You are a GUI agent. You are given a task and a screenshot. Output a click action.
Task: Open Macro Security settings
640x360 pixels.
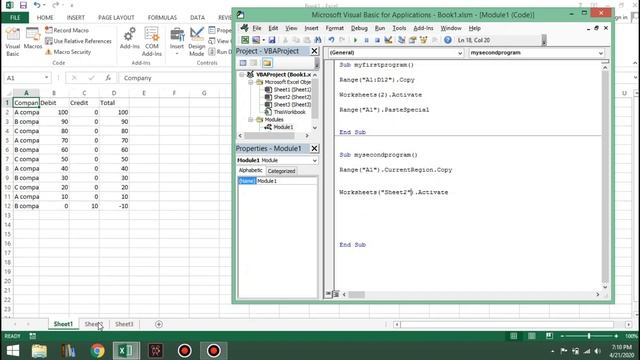point(68,52)
